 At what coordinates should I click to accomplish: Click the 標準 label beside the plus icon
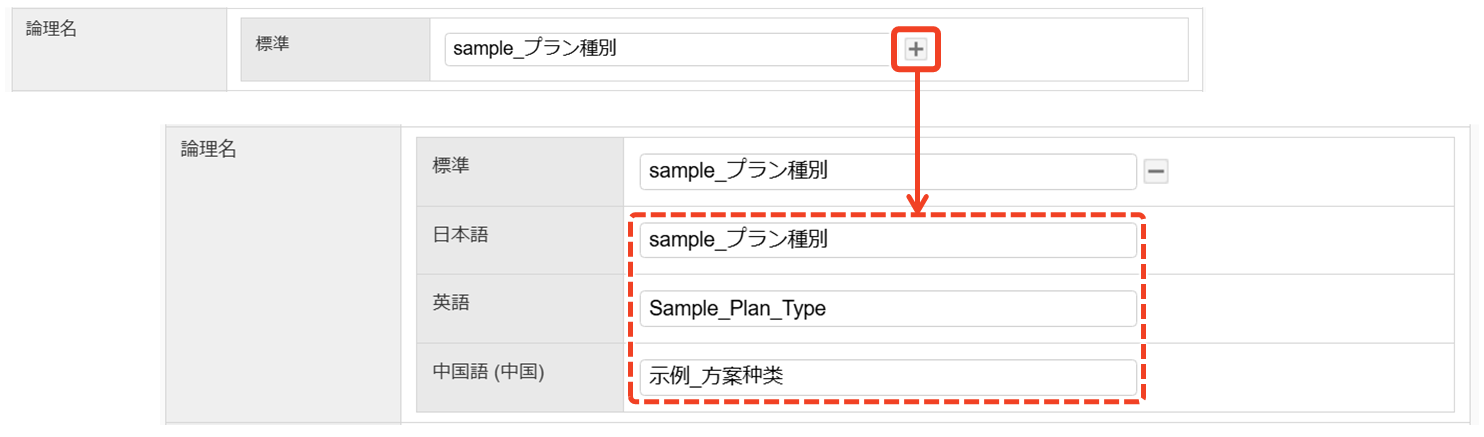click(273, 45)
